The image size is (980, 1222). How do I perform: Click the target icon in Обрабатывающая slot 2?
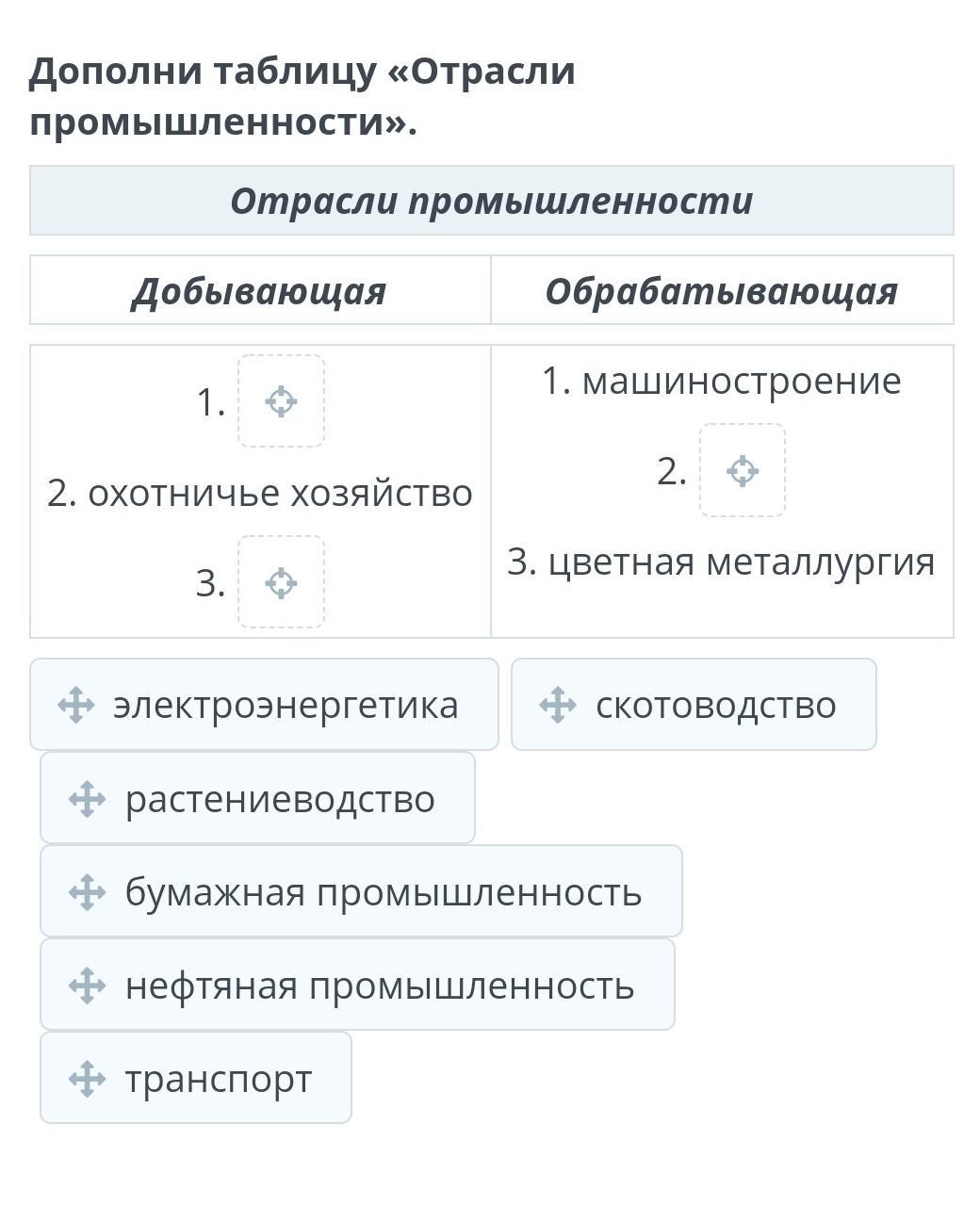point(743,470)
